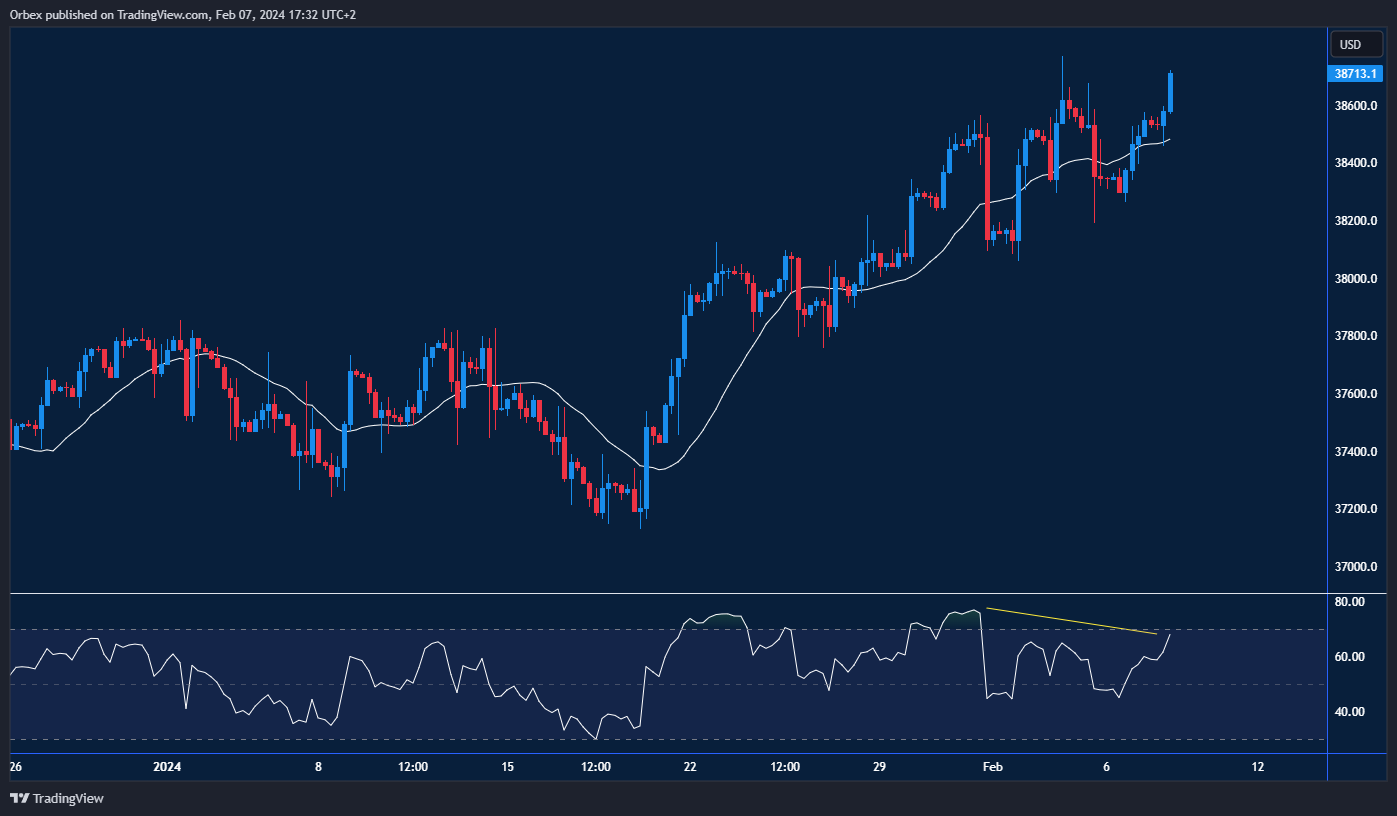Screen dimensions: 1397x816
Task: Select the 22 date marker on time axis
Action: 690,767
